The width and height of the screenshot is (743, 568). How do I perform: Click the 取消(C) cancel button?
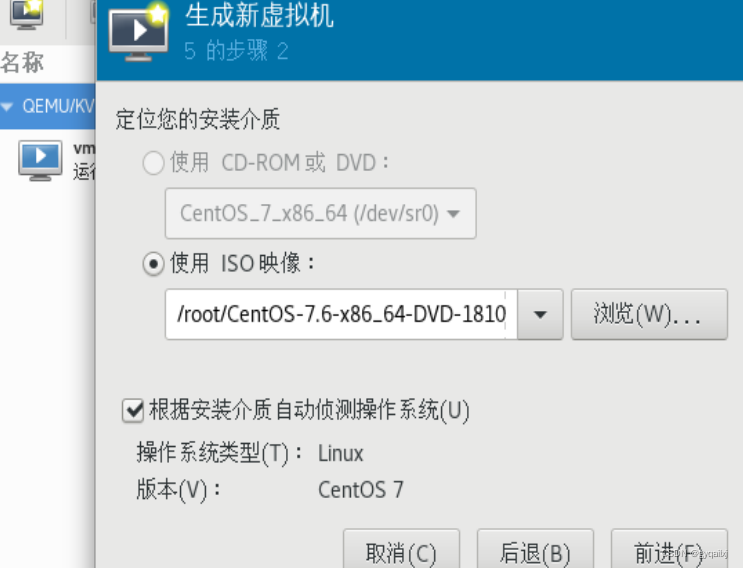coord(401,550)
